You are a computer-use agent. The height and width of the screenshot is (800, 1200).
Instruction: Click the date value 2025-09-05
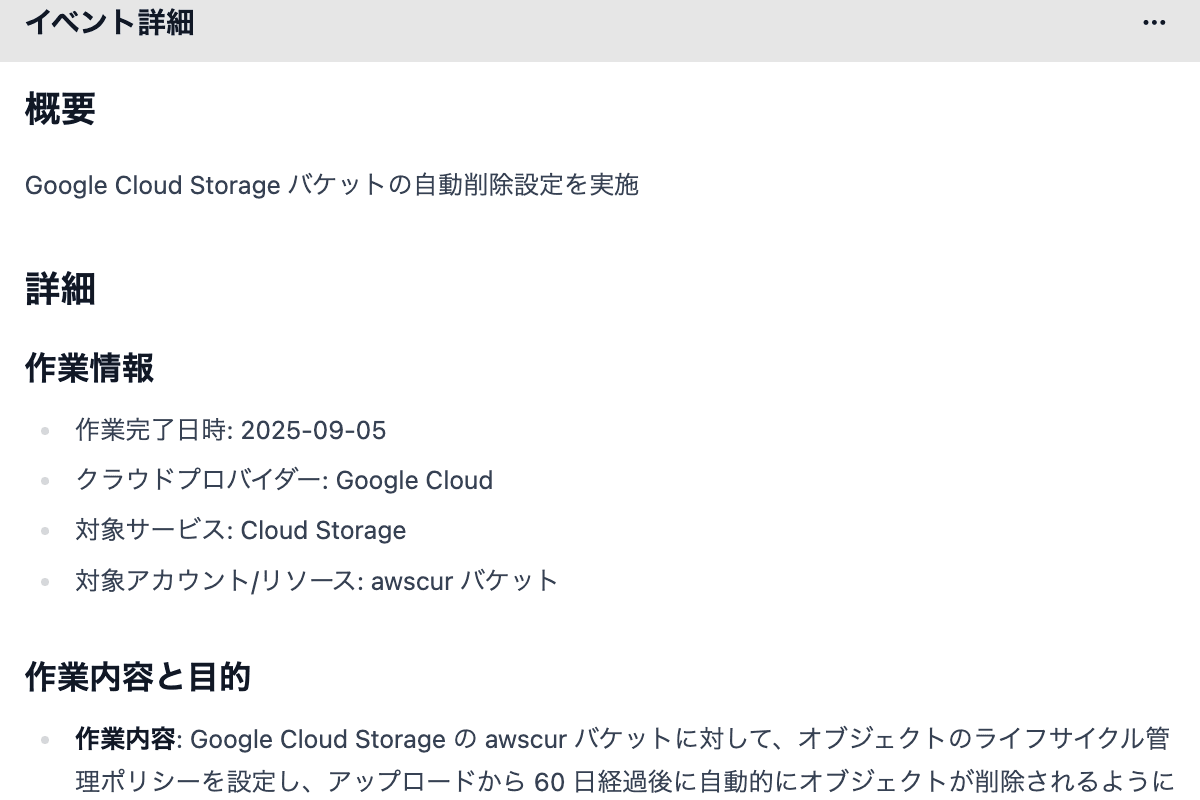pyautogui.click(x=313, y=431)
